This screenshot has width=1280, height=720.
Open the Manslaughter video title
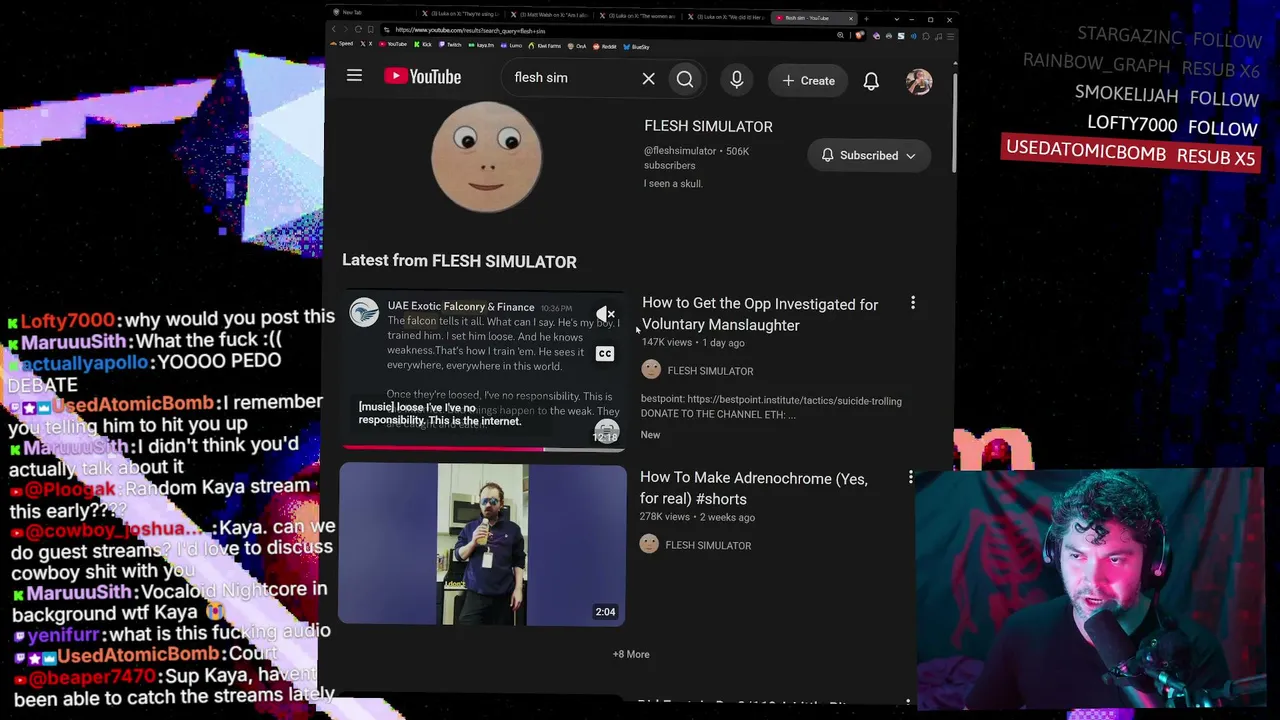[760, 314]
